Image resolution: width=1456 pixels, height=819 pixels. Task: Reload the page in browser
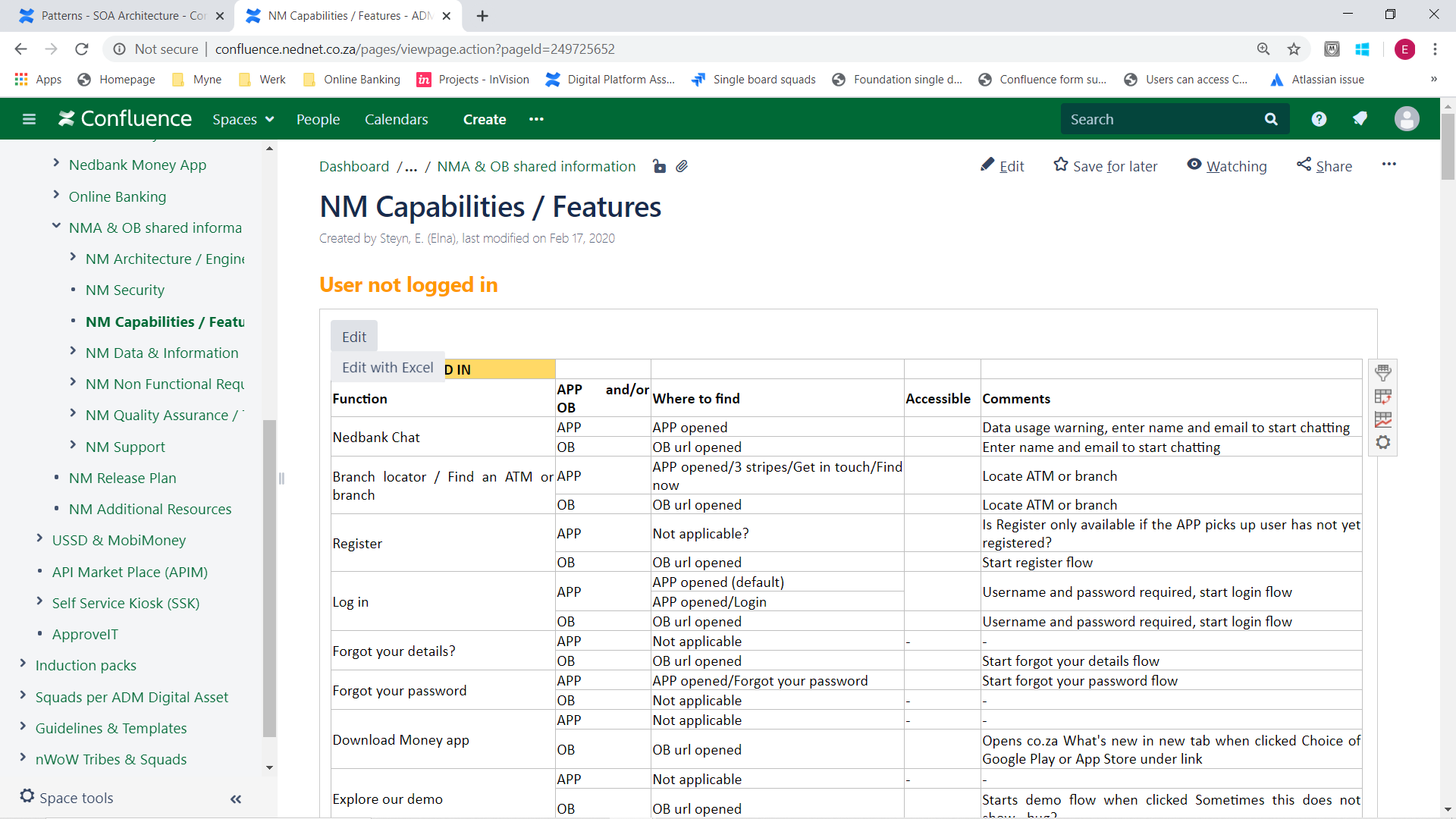click(x=82, y=49)
